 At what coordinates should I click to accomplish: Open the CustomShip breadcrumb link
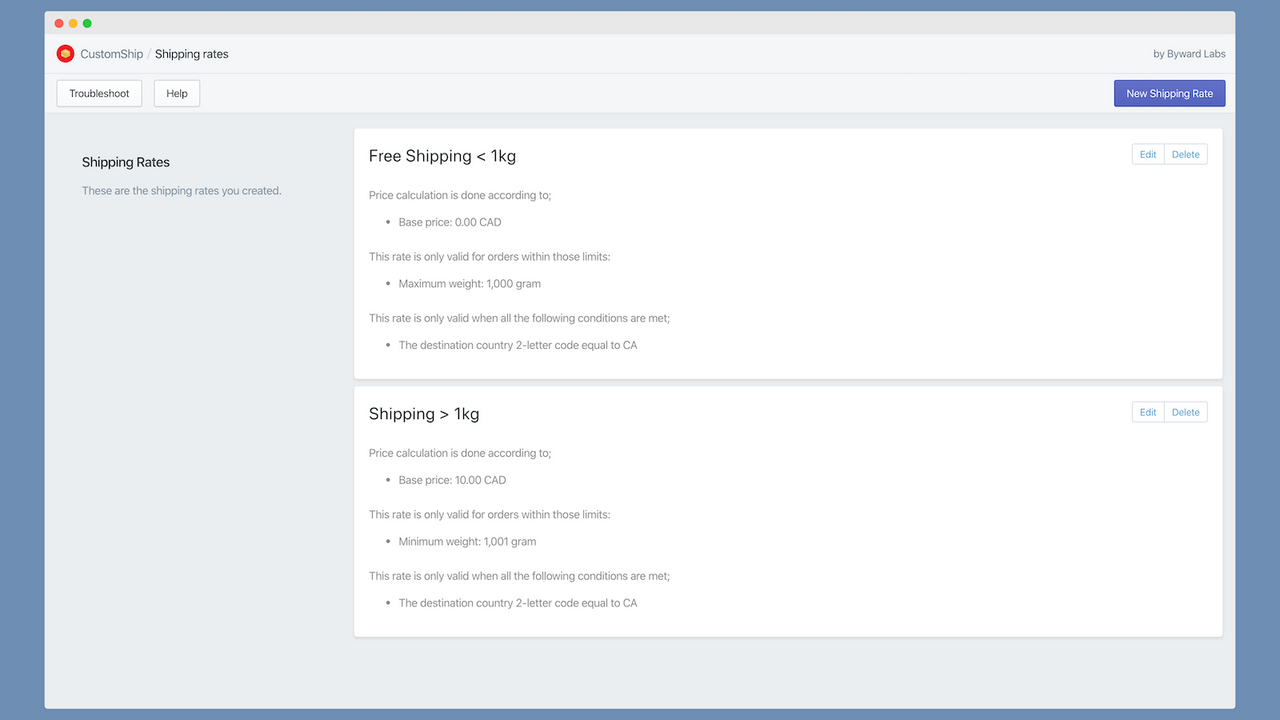pyautogui.click(x=111, y=54)
